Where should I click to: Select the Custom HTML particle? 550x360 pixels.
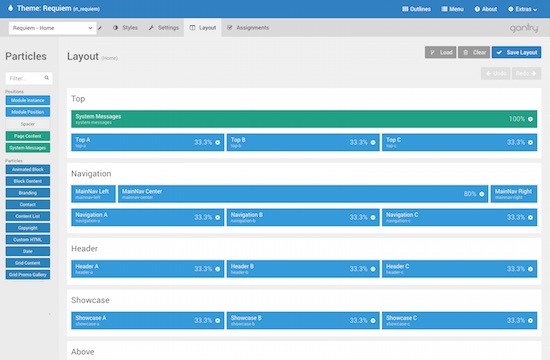tap(28, 240)
